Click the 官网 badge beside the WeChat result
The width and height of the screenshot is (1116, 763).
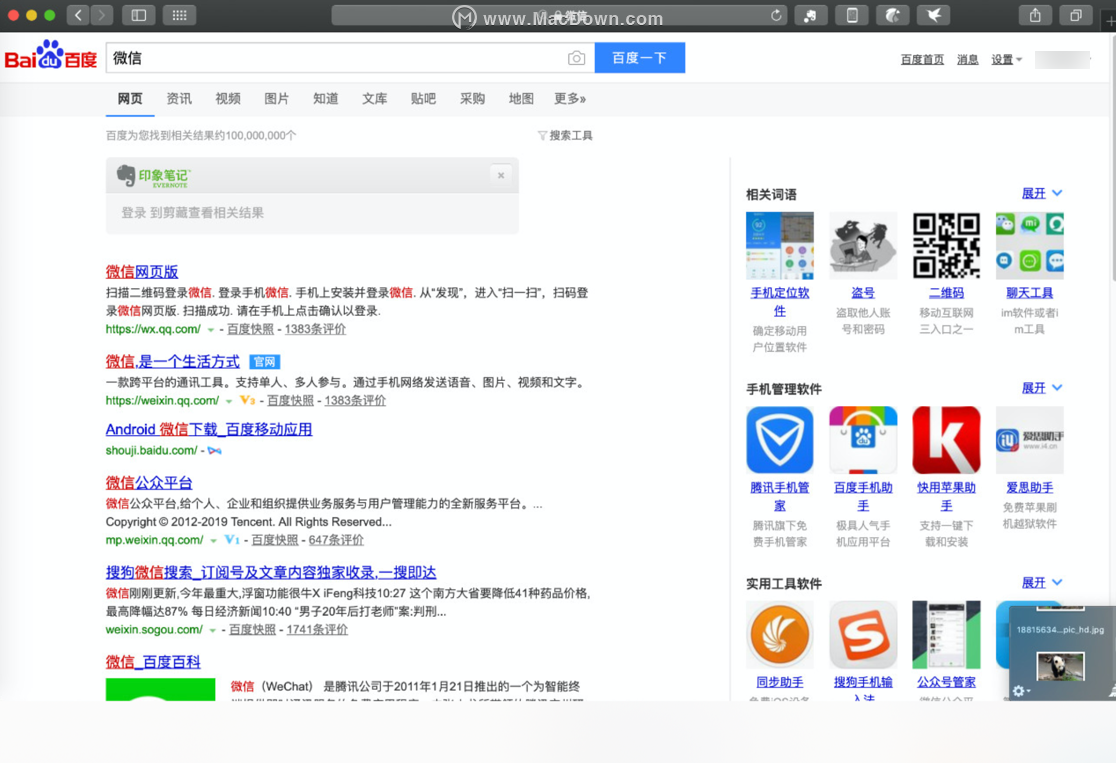coord(264,362)
